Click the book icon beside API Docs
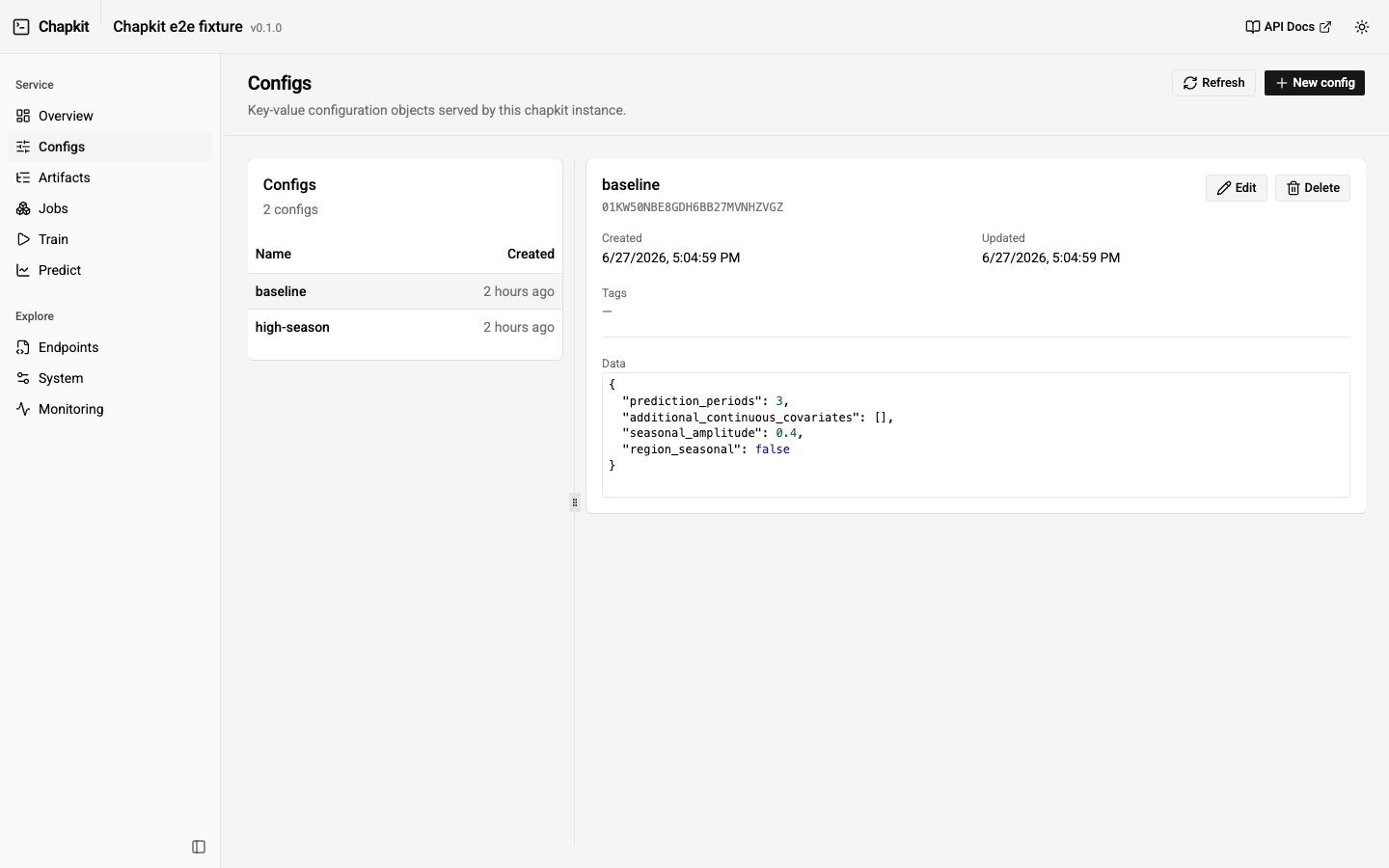The image size is (1389, 868). click(1252, 27)
